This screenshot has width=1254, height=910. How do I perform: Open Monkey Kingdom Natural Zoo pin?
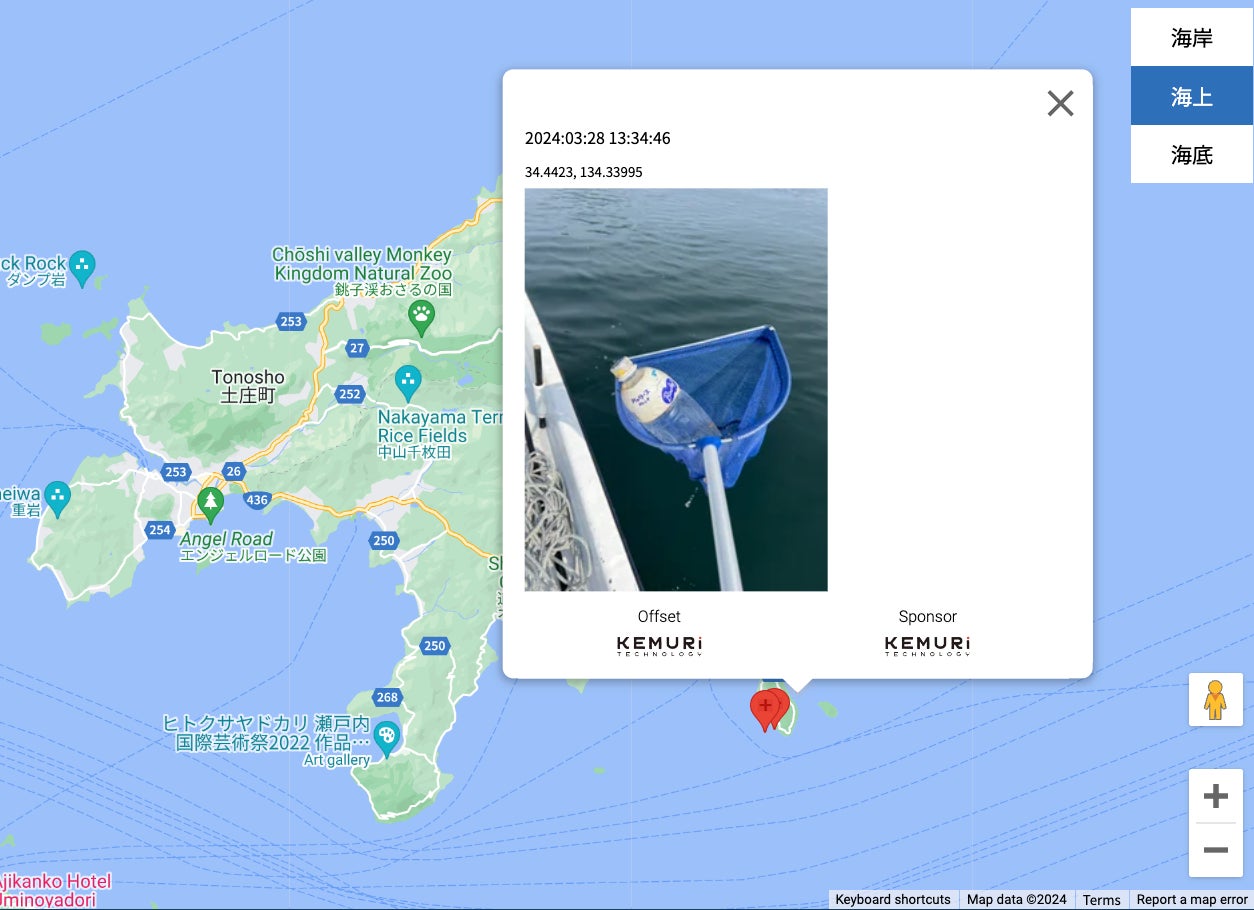coord(422,319)
